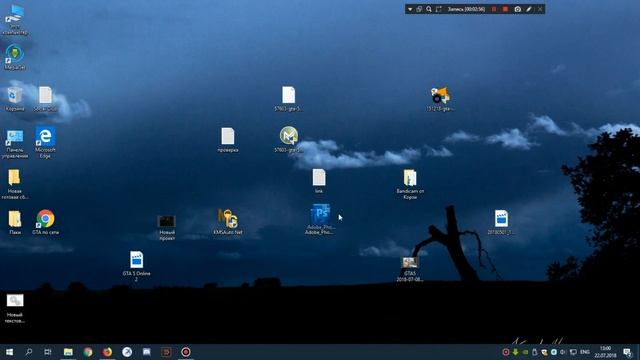
Task: Open File Explorer from the taskbar
Action: tap(68, 352)
